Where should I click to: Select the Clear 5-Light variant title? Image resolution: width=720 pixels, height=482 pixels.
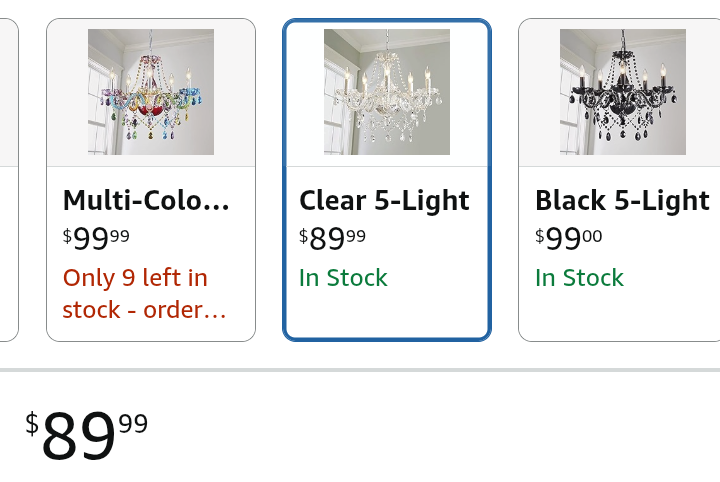(x=384, y=200)
